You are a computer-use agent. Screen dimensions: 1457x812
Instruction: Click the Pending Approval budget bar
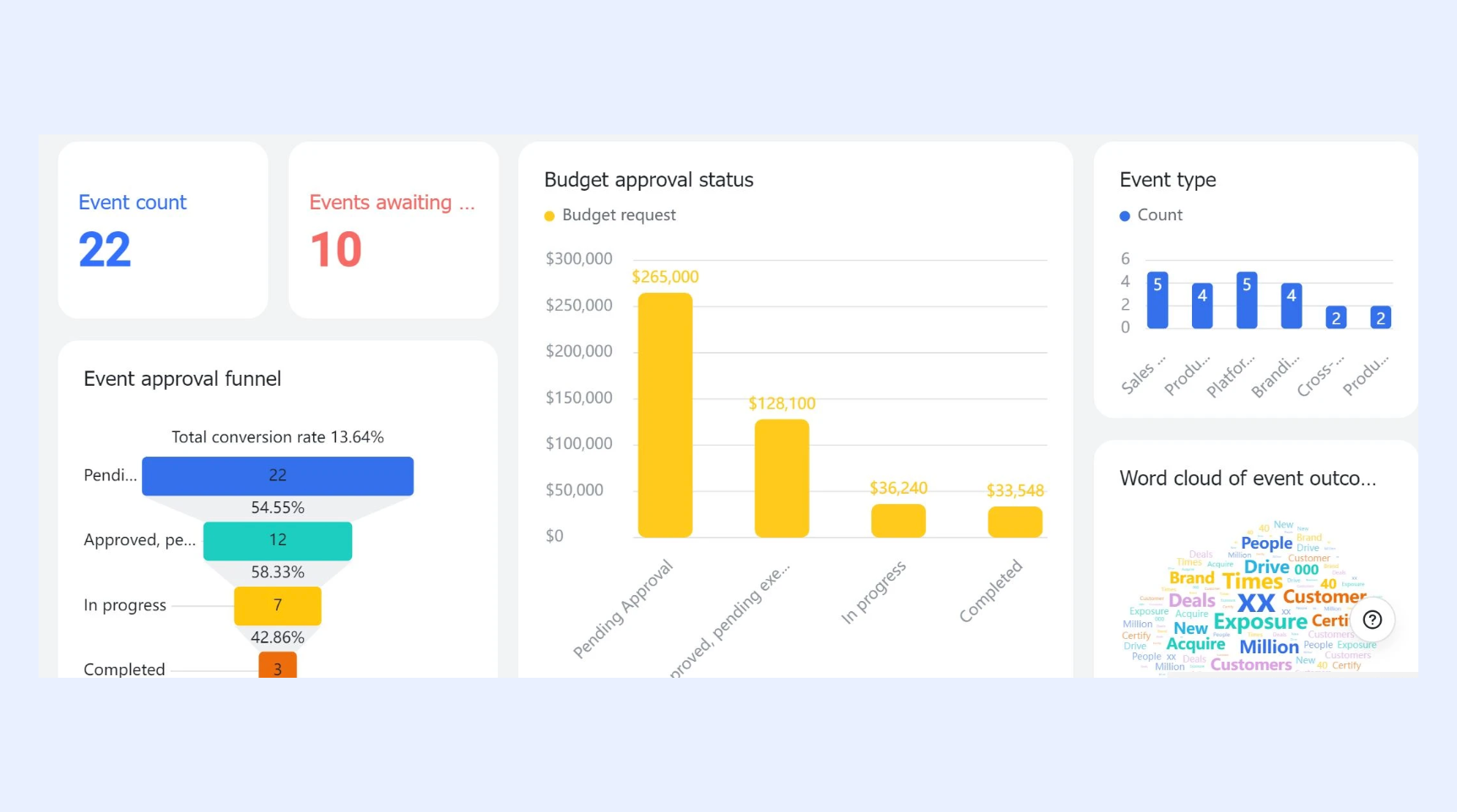[665, 414]
